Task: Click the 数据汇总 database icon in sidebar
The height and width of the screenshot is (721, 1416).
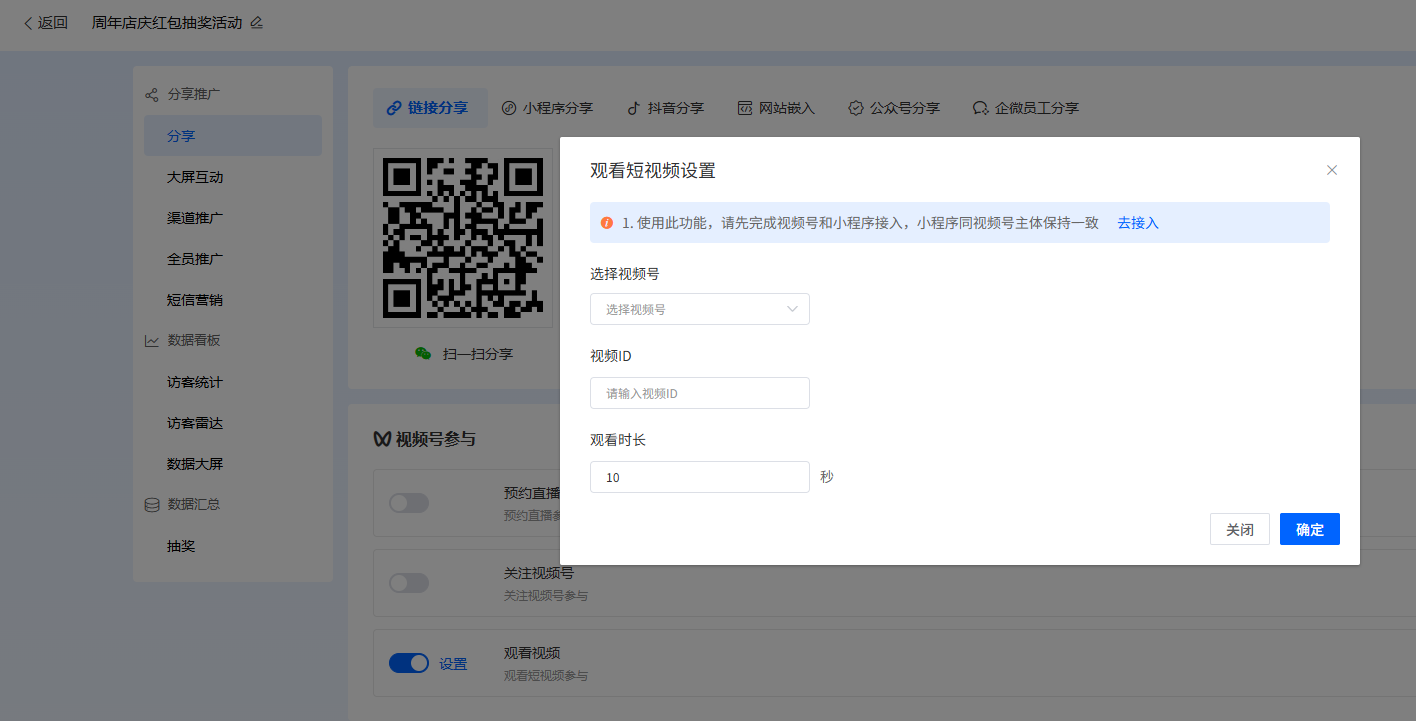Action: pos(152,505)
